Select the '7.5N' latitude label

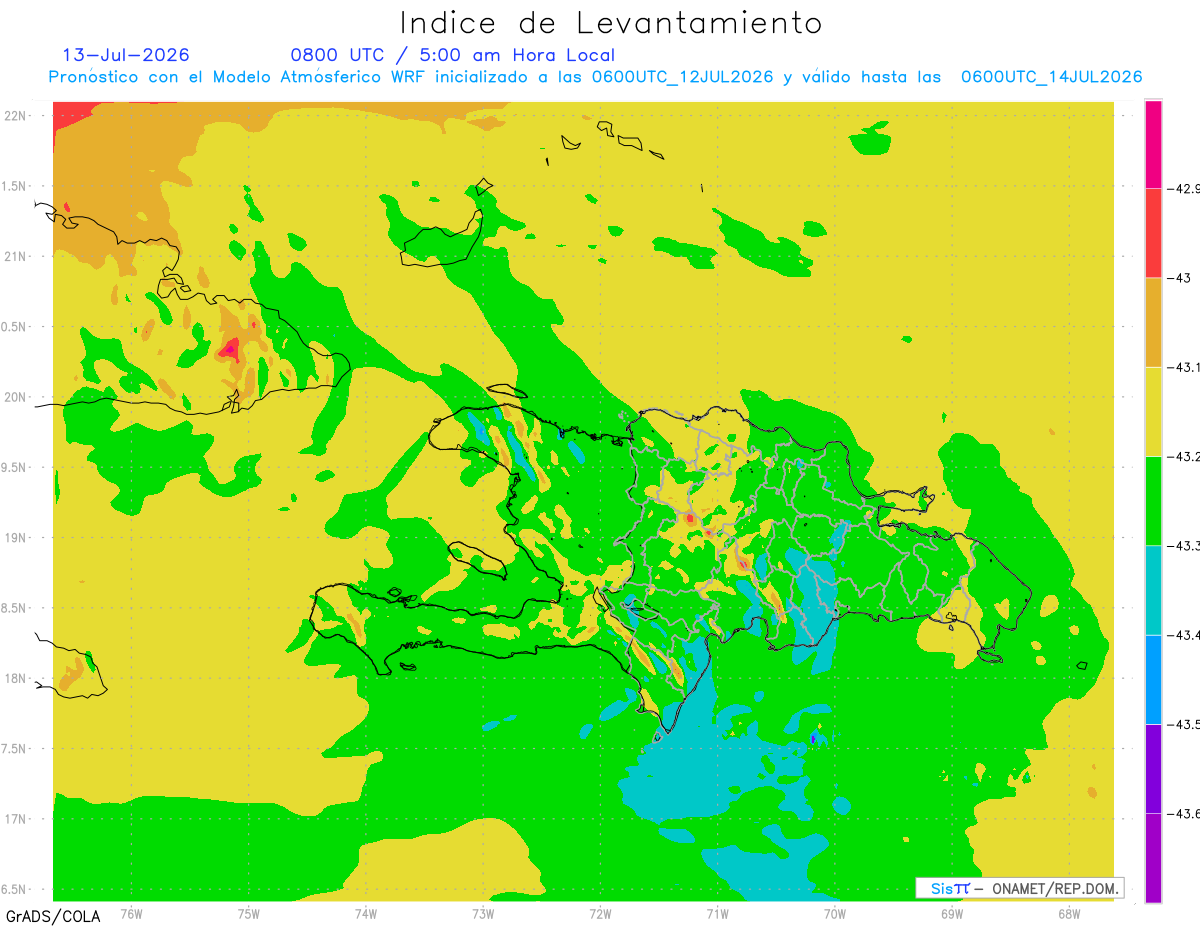tap(15, 749)
